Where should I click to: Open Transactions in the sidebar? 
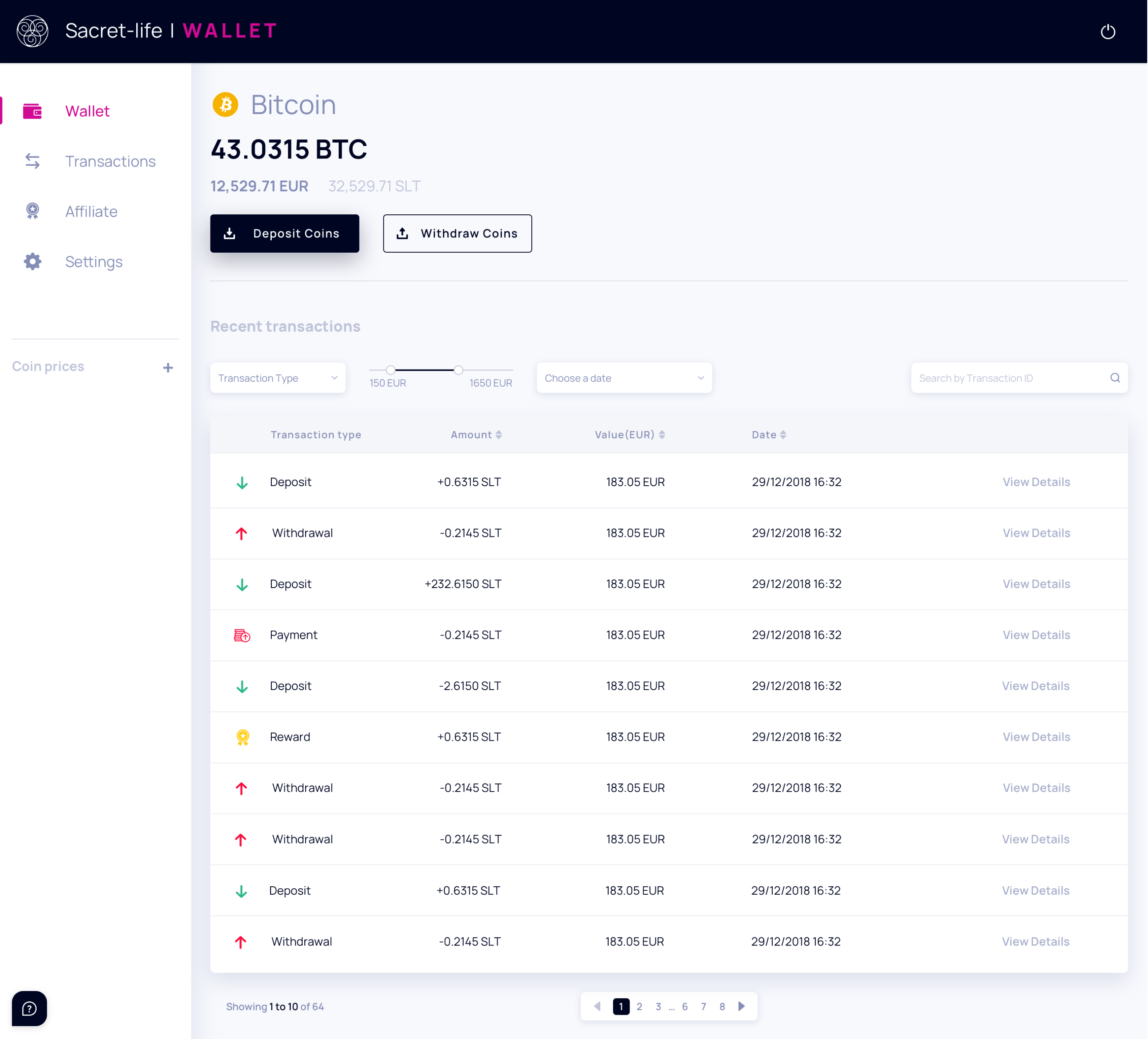coord(110,162)
